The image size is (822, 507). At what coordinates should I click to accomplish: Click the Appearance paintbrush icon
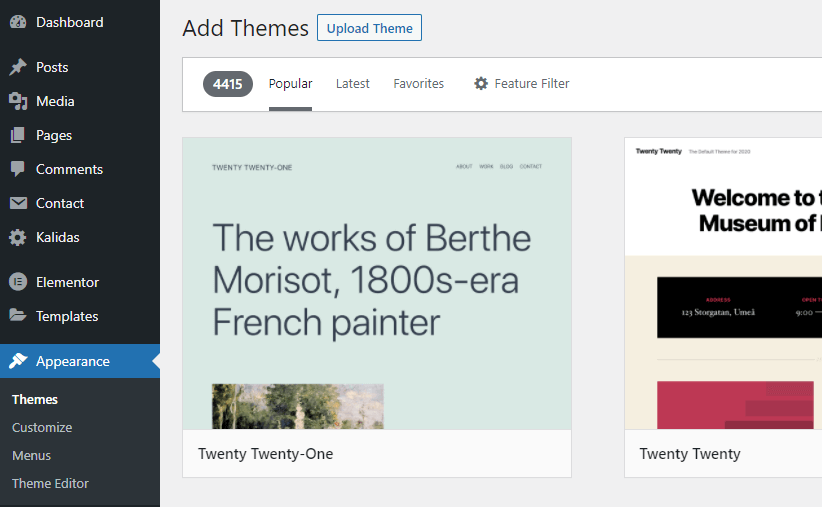pyautogui.click(x=18, y=361)
